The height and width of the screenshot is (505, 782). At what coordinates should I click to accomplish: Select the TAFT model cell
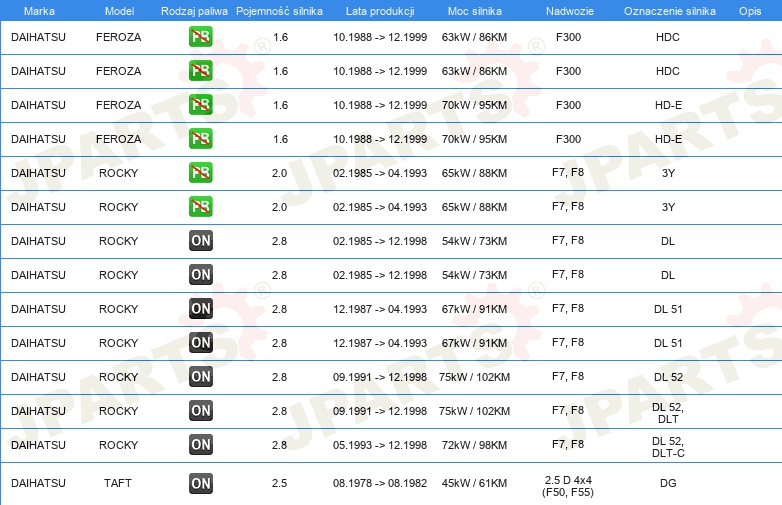[x=118, y=483]
